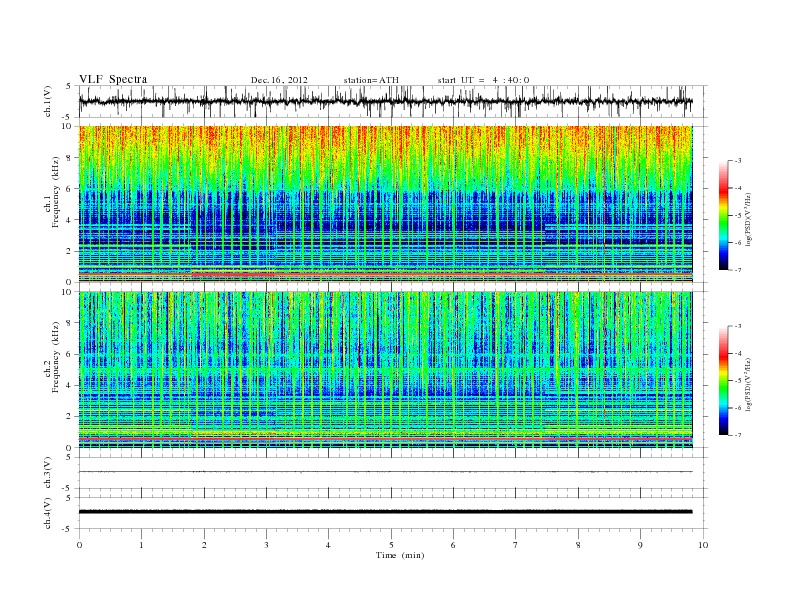Click the "ch.1(V)" waveform axis label
Viewport: 792px width, 612px height.
point(48,101)
